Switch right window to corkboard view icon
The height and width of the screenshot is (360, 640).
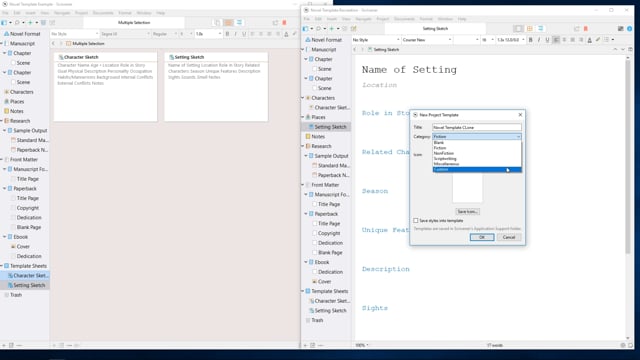coord(530,29)
